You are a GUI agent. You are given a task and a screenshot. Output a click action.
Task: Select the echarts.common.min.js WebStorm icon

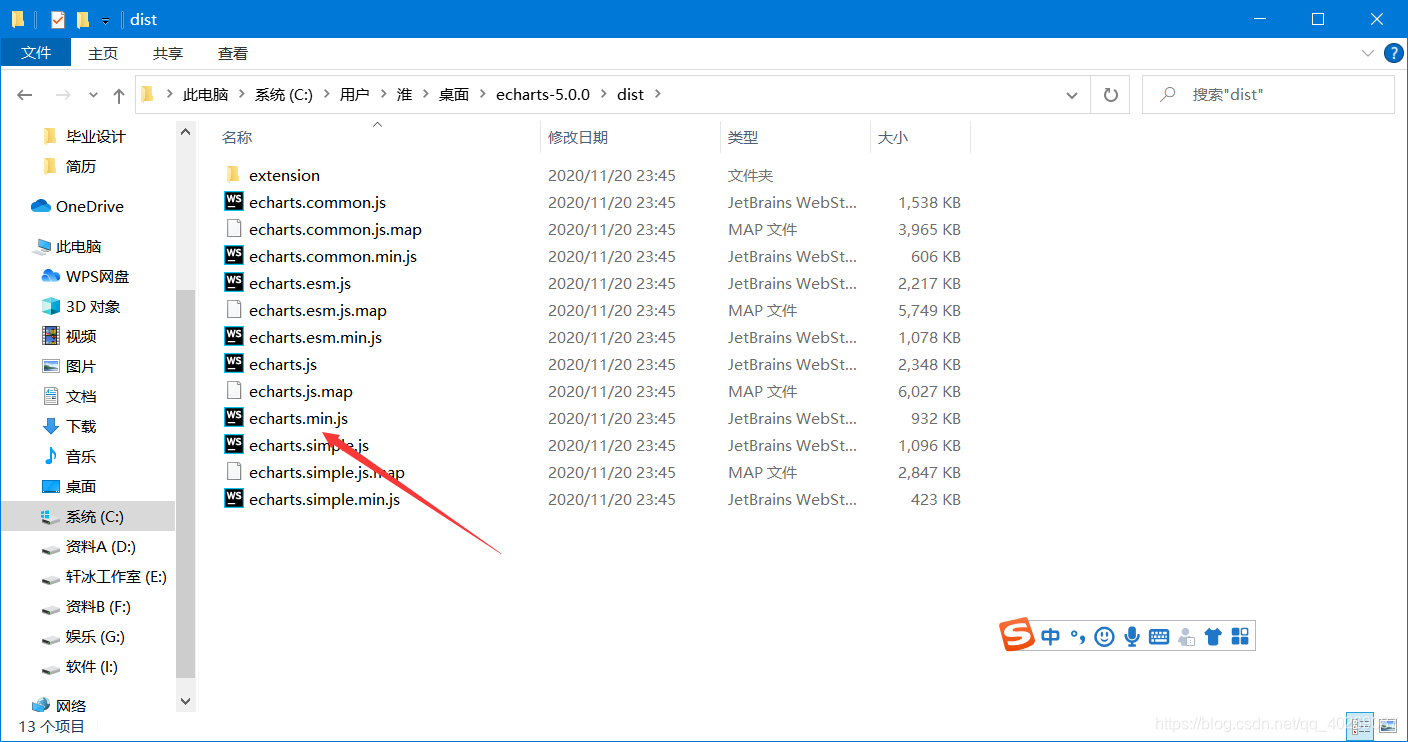coord(234,256)
